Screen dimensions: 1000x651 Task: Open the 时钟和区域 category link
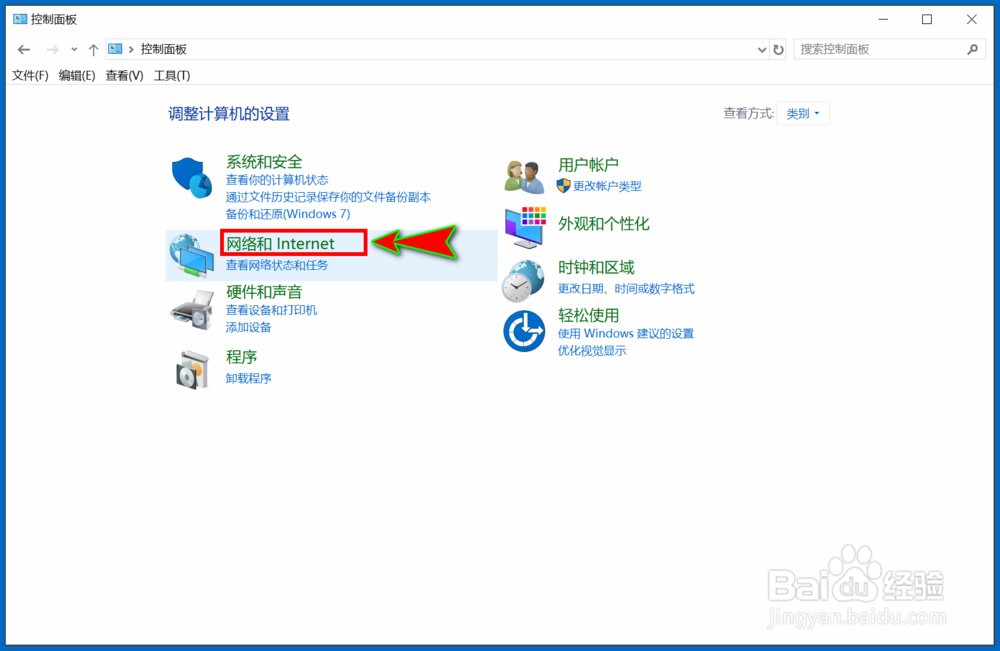[596, 268]
